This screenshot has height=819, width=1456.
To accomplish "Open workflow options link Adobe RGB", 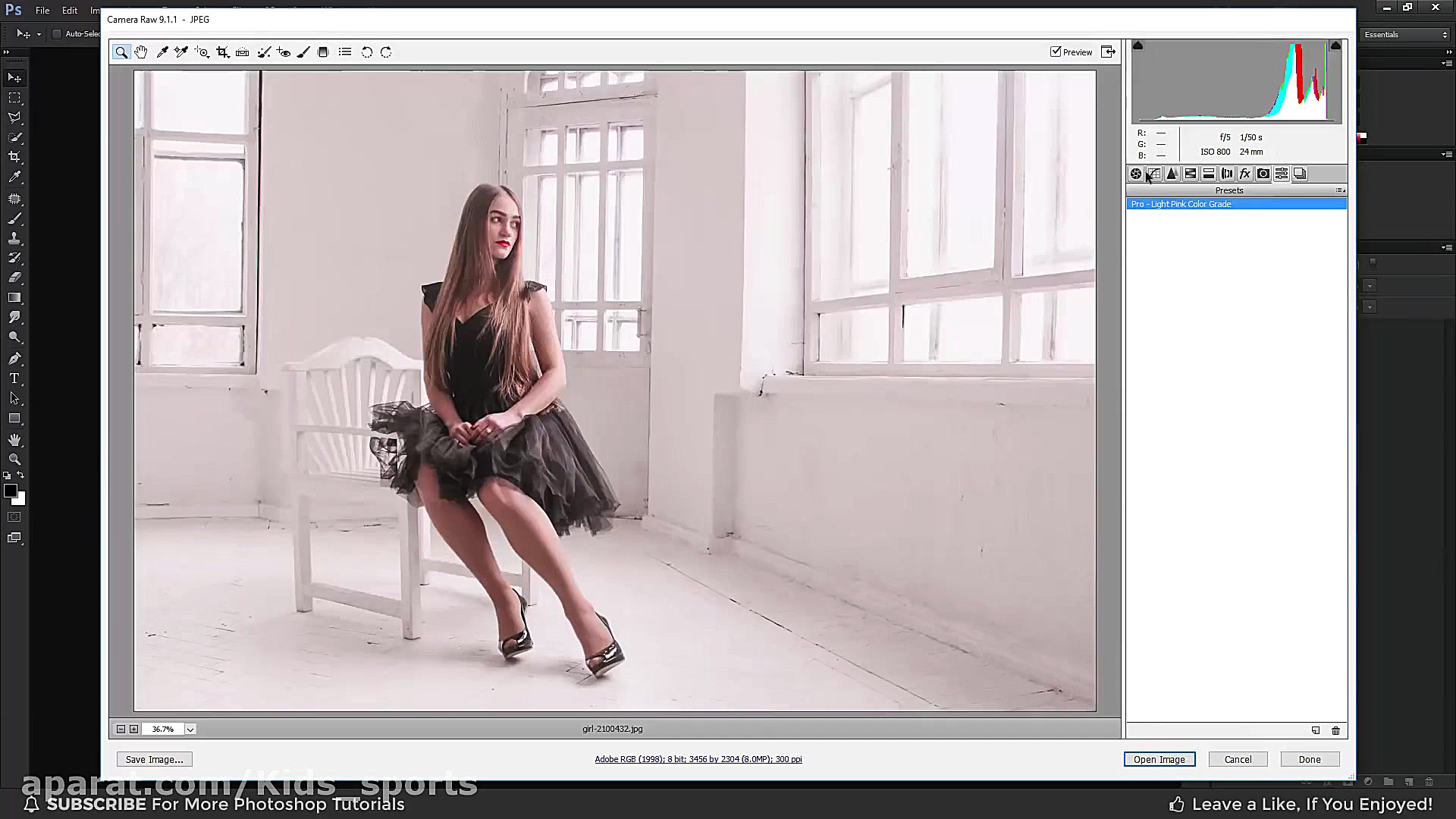I will pos(698,759).
